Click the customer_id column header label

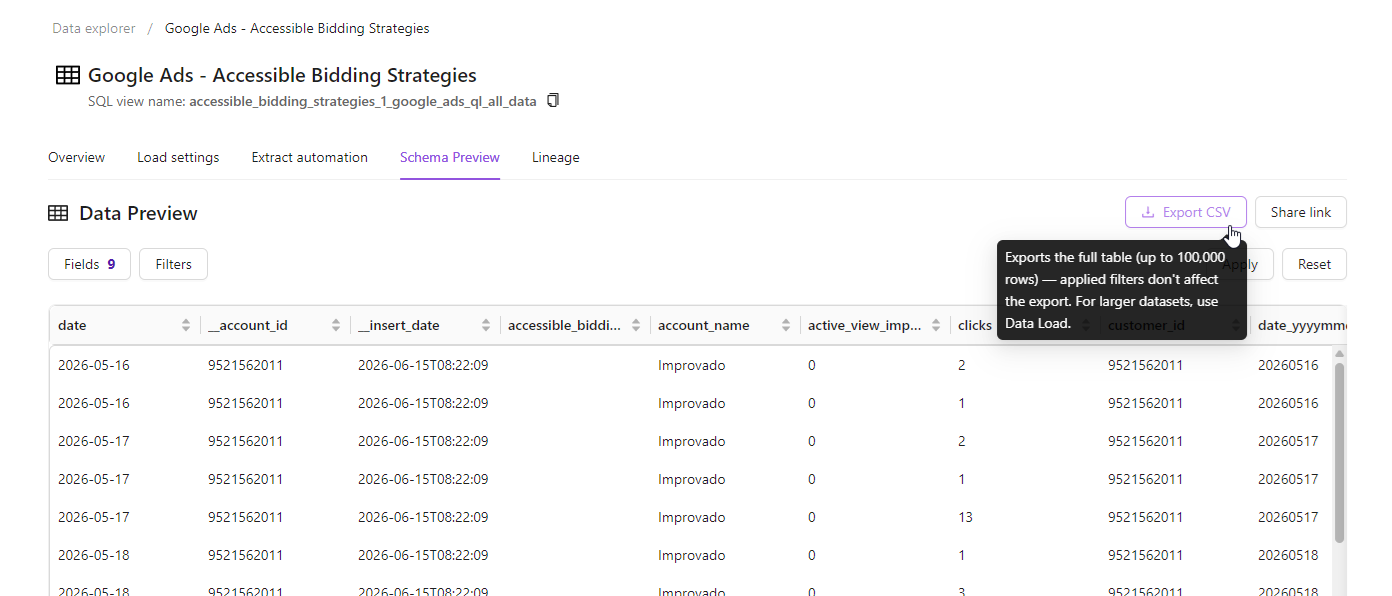click(x=1146, y=326)
